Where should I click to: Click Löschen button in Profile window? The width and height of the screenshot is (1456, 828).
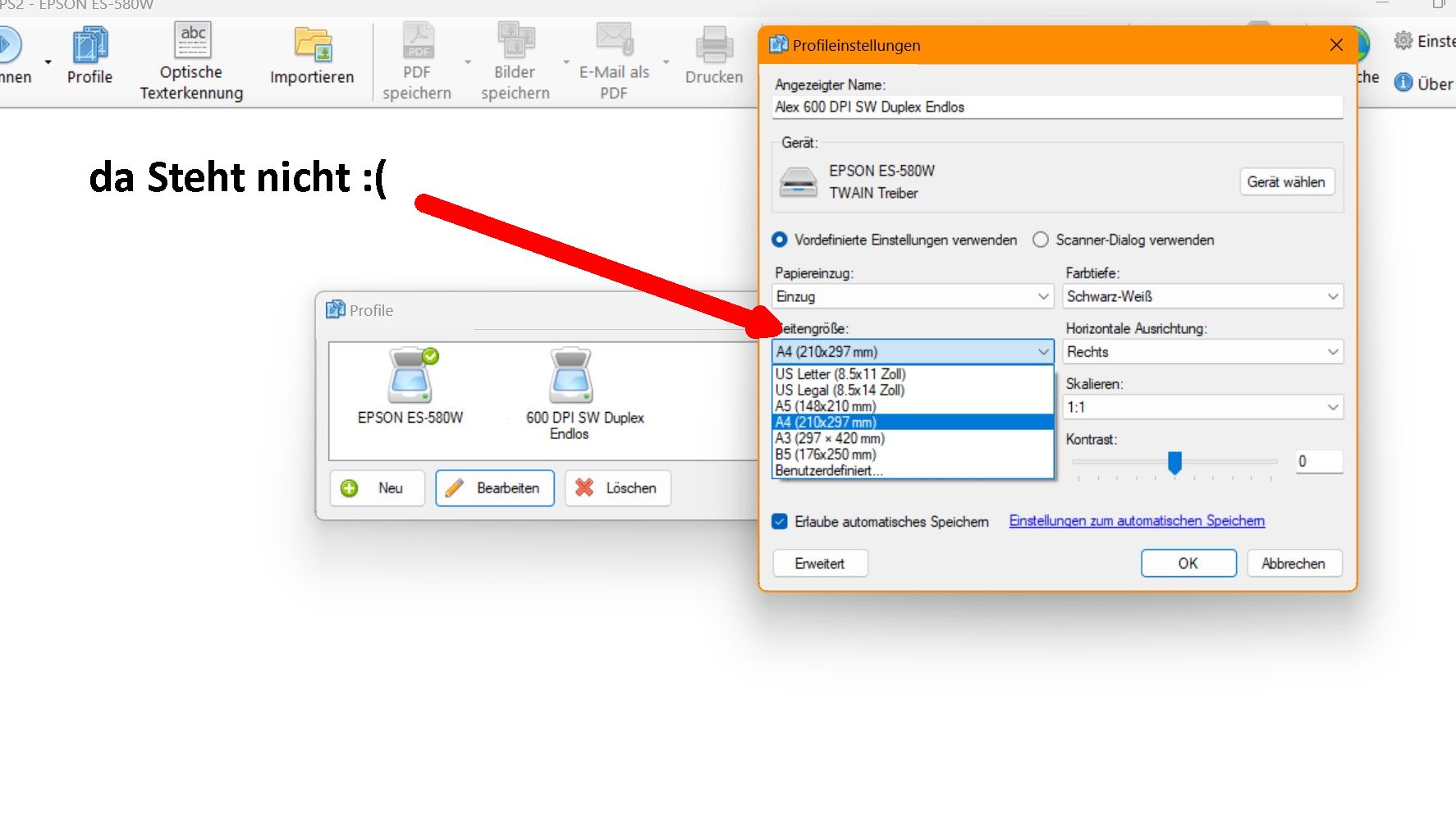tap(618, 488)
